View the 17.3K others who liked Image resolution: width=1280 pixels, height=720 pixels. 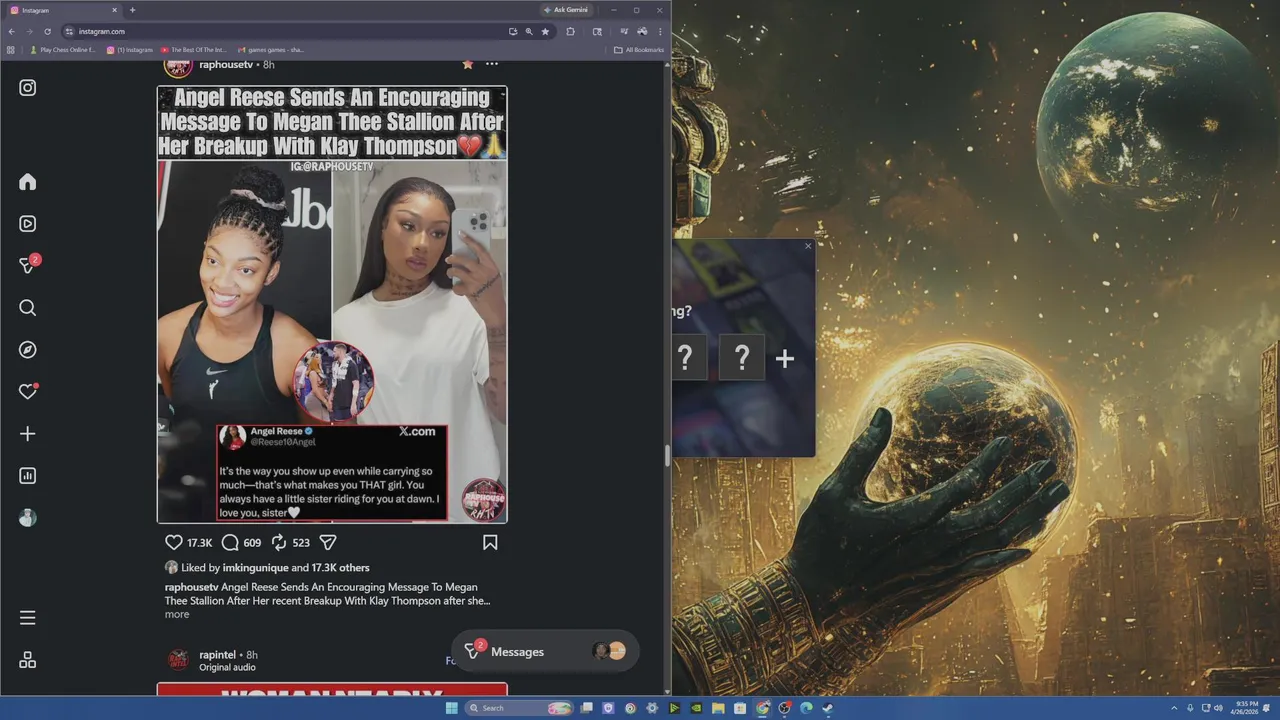pos(340,568)
